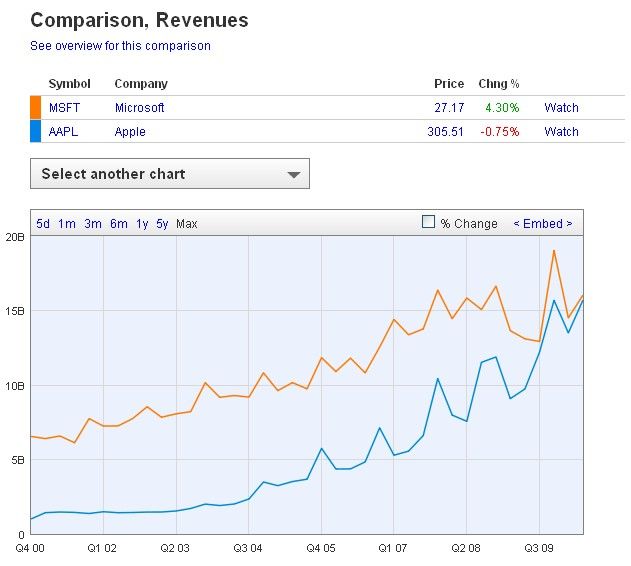This screenshot has width=631, height=566.
Task: Open 'See overview for this comparison' link
Action: (120, 46)
